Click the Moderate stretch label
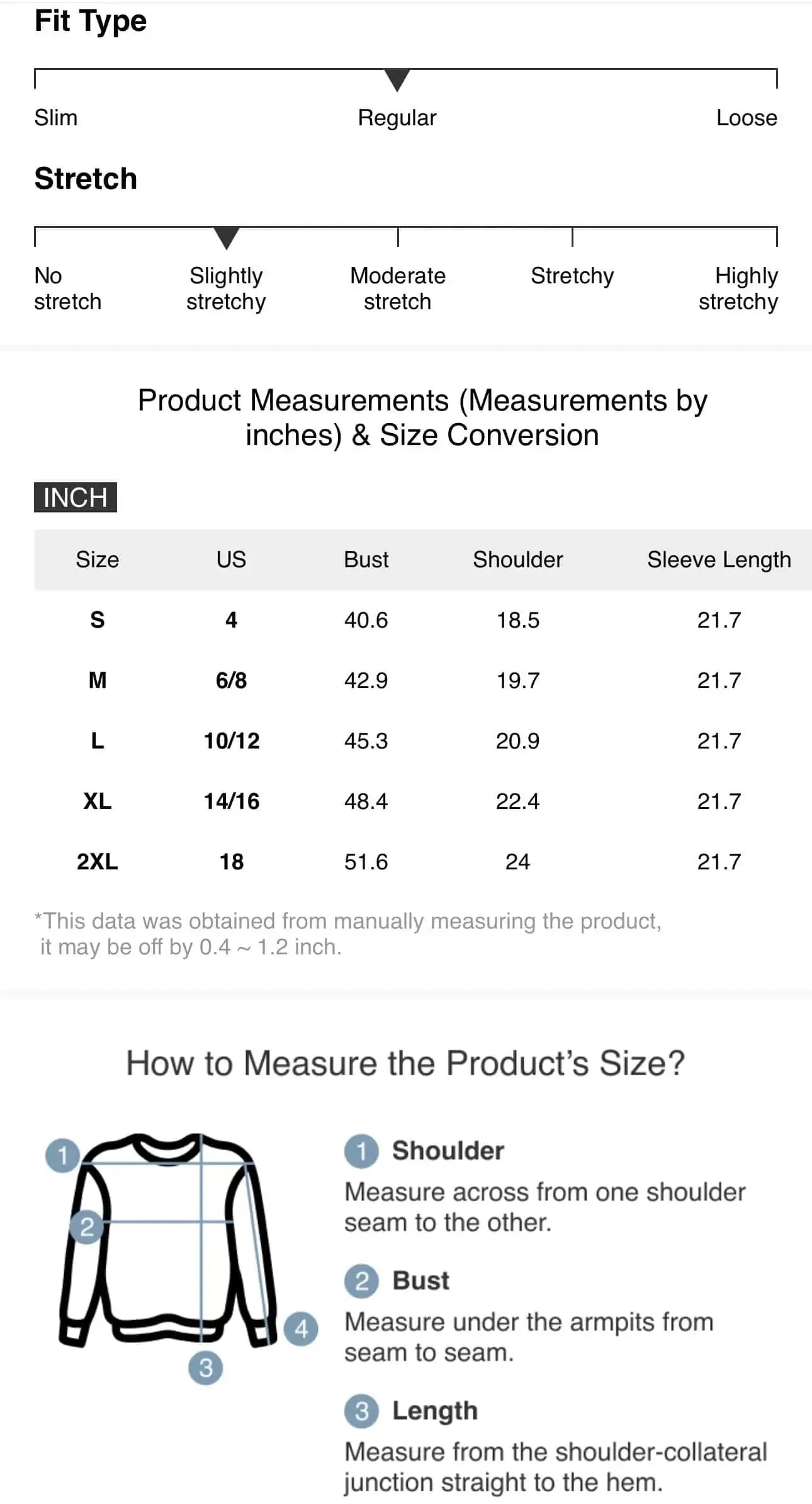Screen dimensions: 812x1504 click(x=398, y=288)
